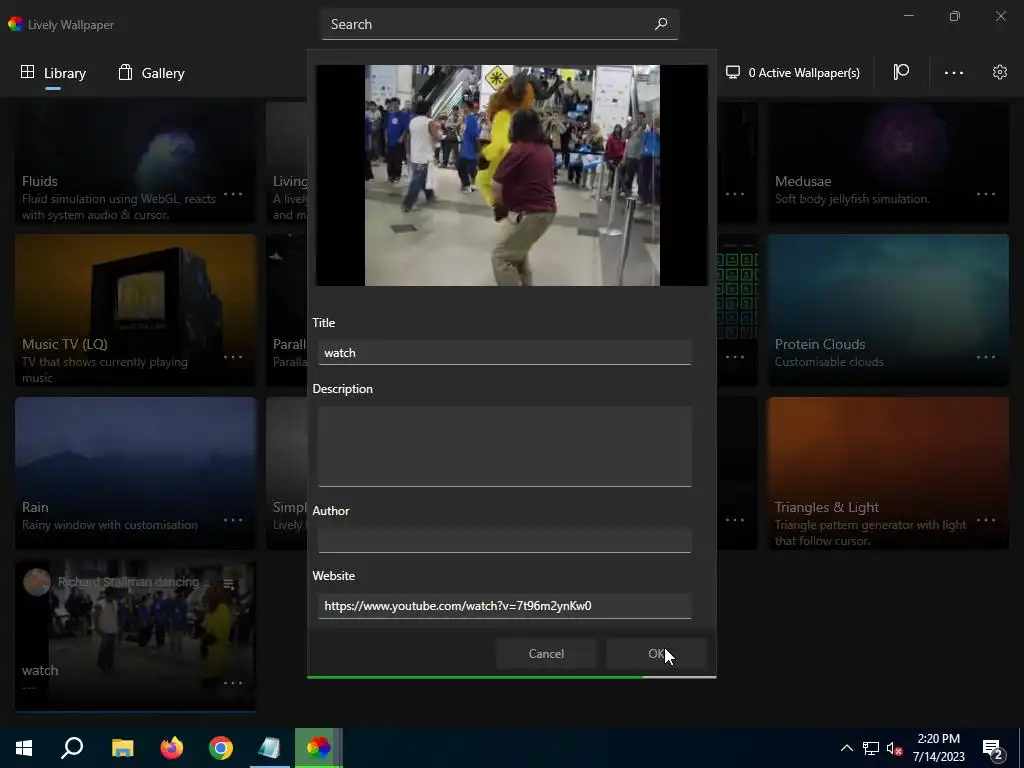Cancel the wallpaper import dialog
The width and height of the screenshot is (1024, 768).
click(x=546, y=654)
